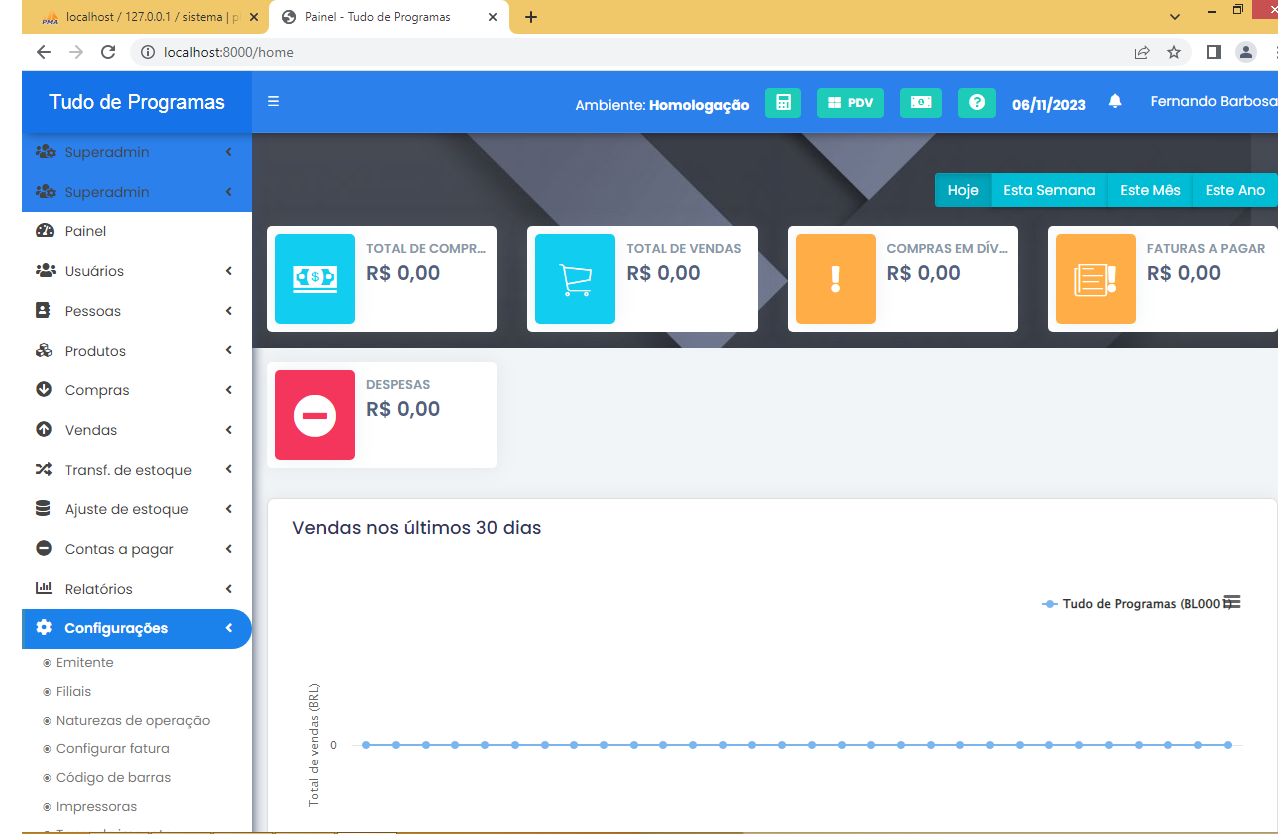Open the PDV button
The width and height of the screenshot is (1281, 834).
click(x=850, y=103)
